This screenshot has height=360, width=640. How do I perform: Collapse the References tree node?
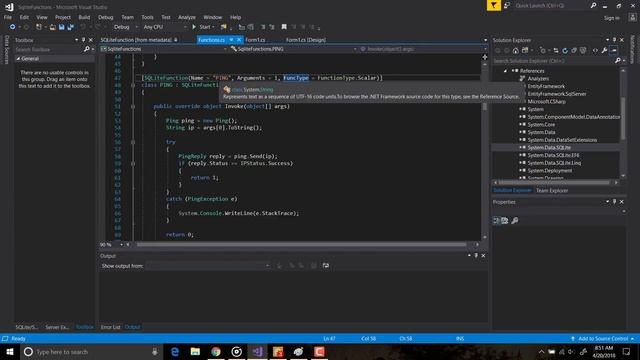coord(505,71)
